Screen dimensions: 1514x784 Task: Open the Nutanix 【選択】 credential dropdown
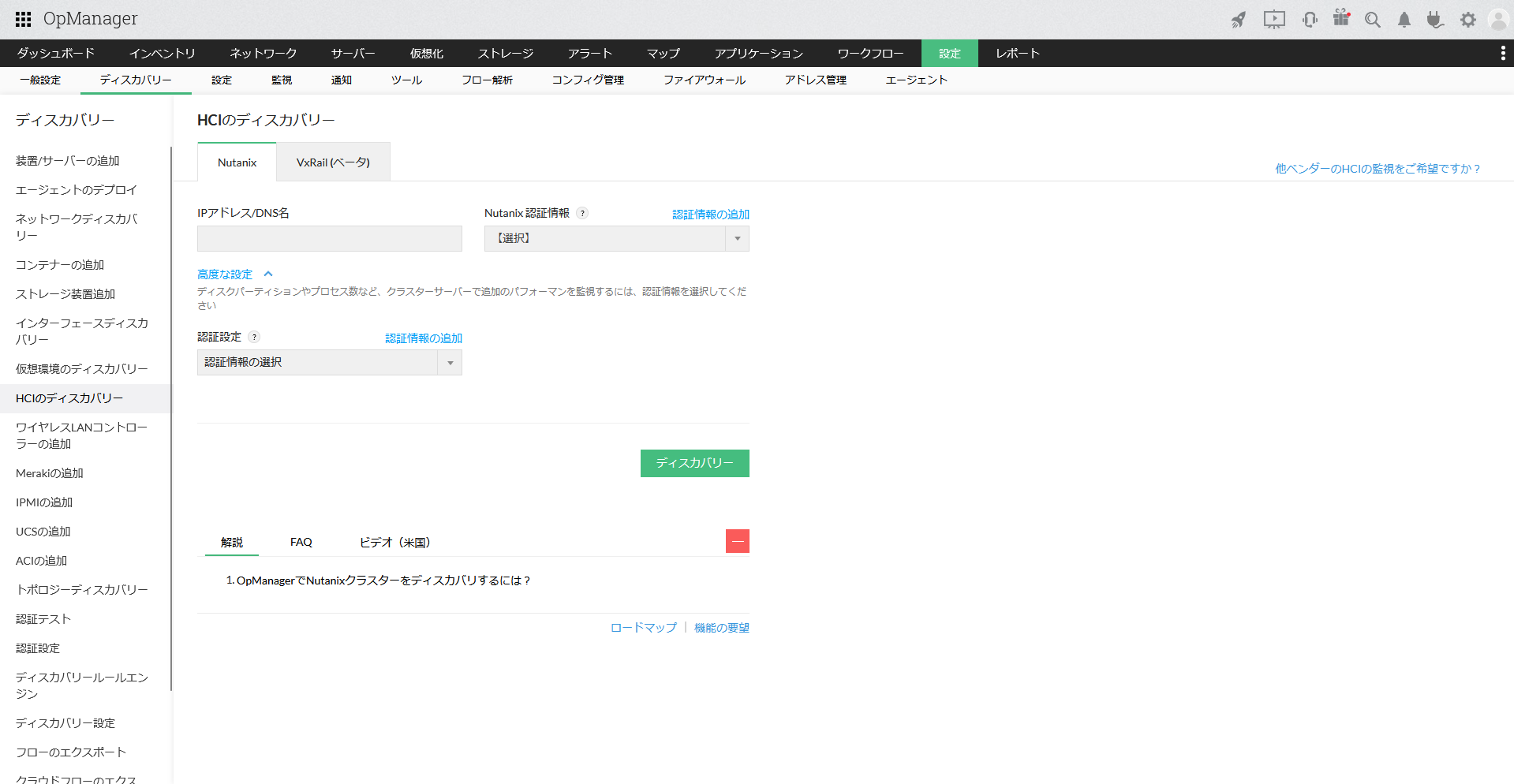click(616, 238)
